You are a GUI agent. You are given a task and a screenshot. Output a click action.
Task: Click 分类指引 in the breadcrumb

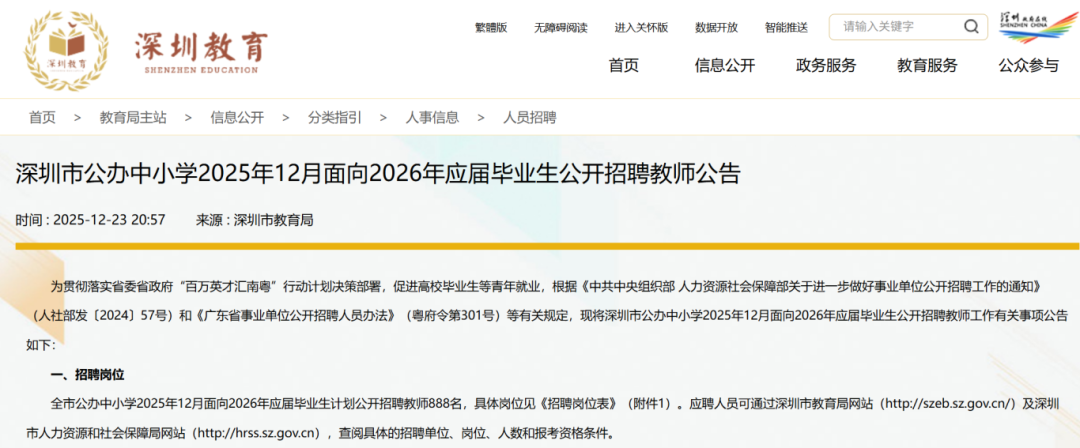point(335,117)
